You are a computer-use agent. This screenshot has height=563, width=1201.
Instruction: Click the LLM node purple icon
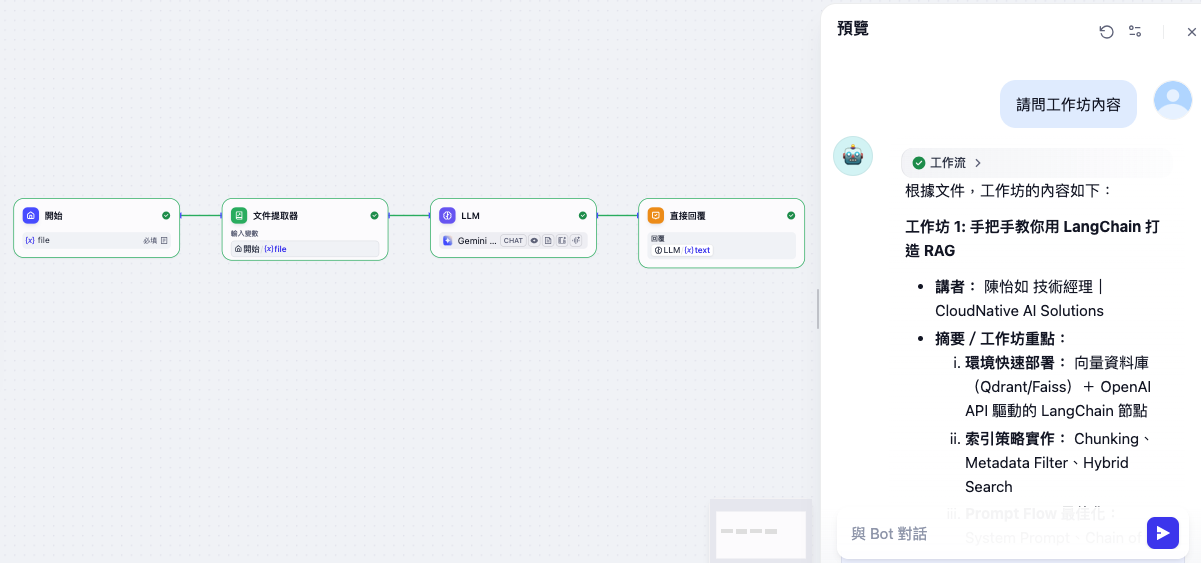click(447, 215)
